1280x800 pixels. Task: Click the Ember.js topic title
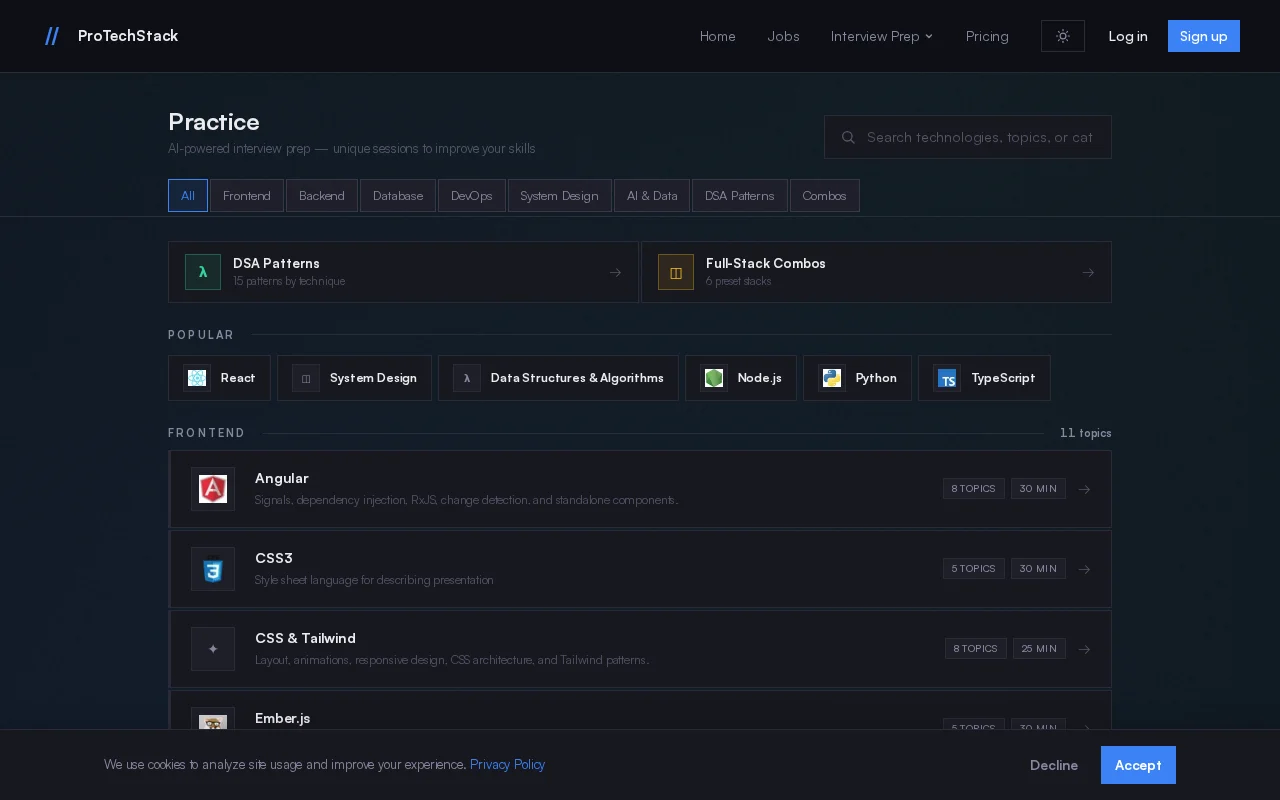[x=283, y=718]
